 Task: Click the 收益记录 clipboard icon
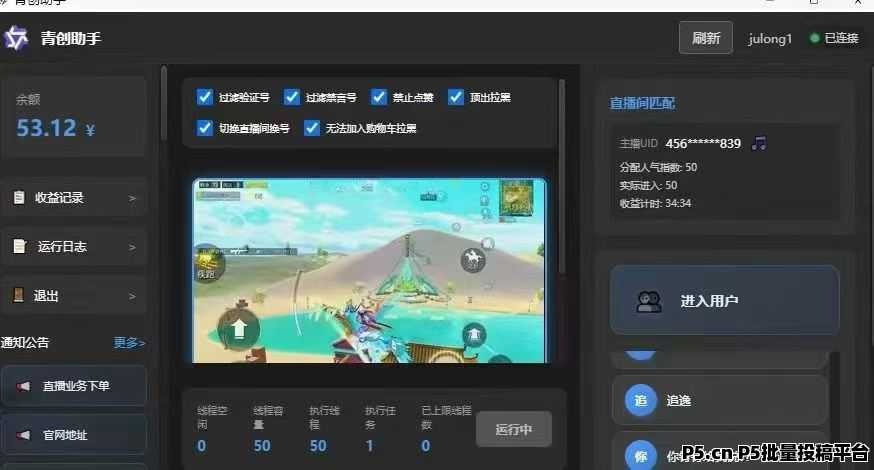(19, 198)
